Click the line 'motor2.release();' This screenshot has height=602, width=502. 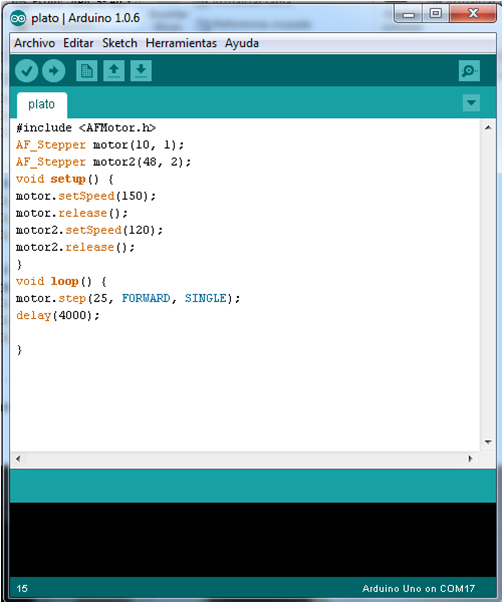tap(75, 247)
